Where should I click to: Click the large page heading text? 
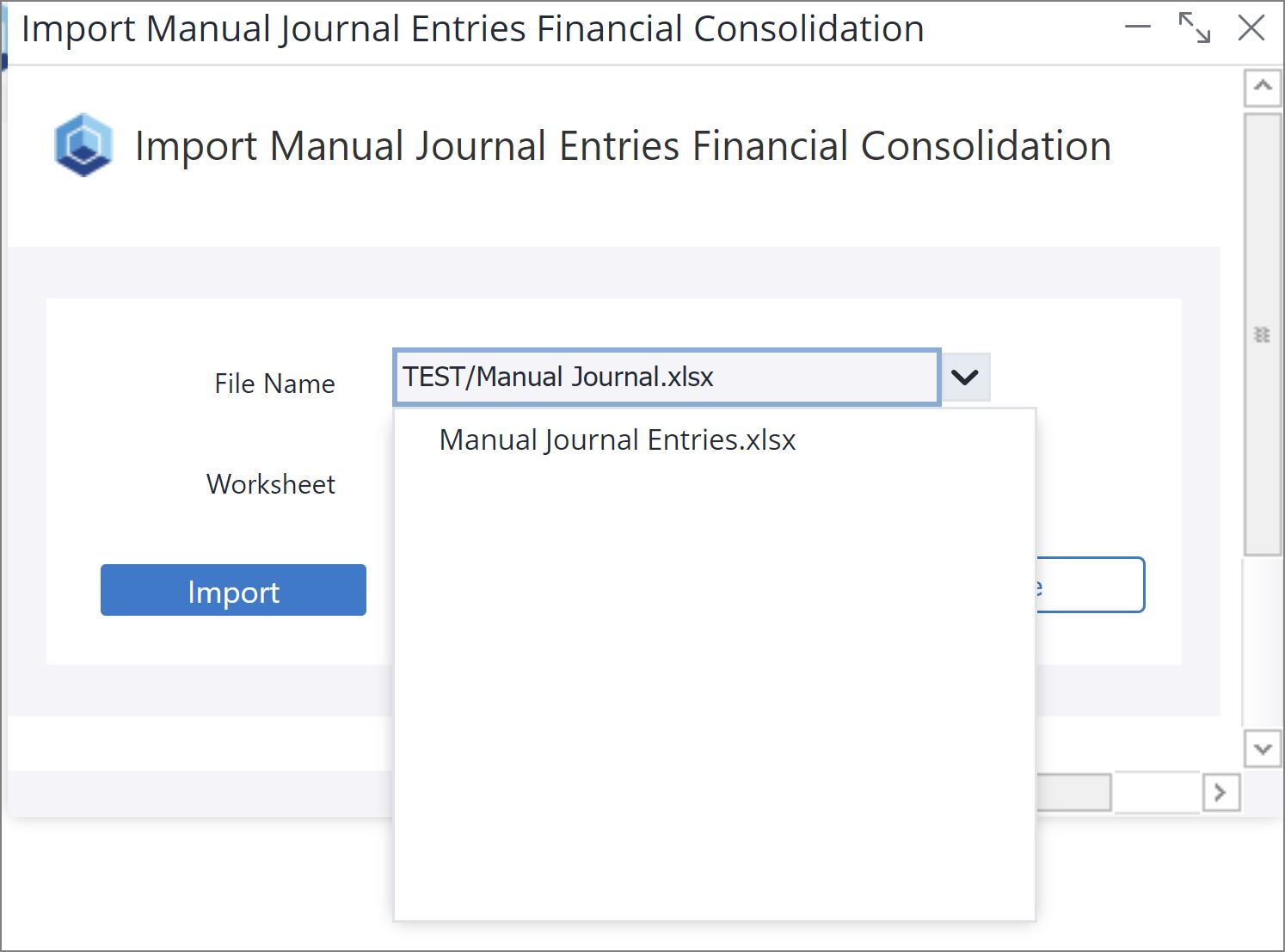[x=623, y=145]
